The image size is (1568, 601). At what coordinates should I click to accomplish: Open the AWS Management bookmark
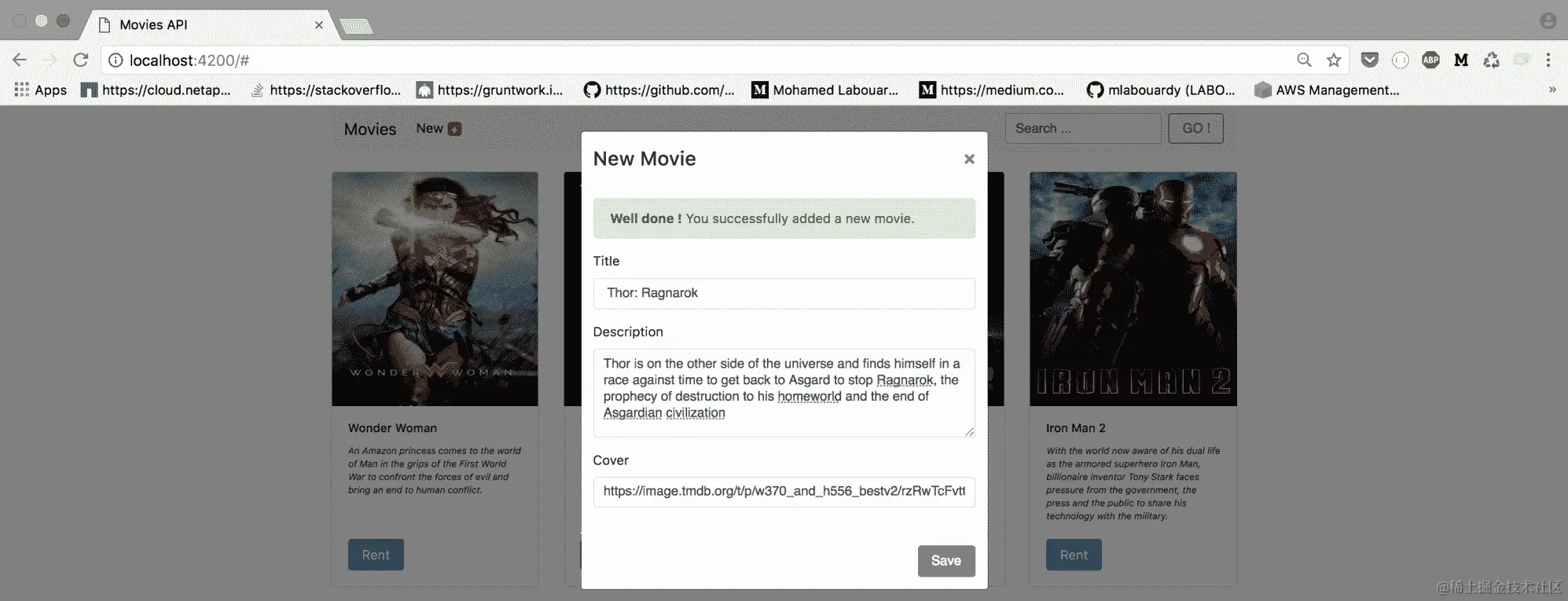tap(1327, 90)
